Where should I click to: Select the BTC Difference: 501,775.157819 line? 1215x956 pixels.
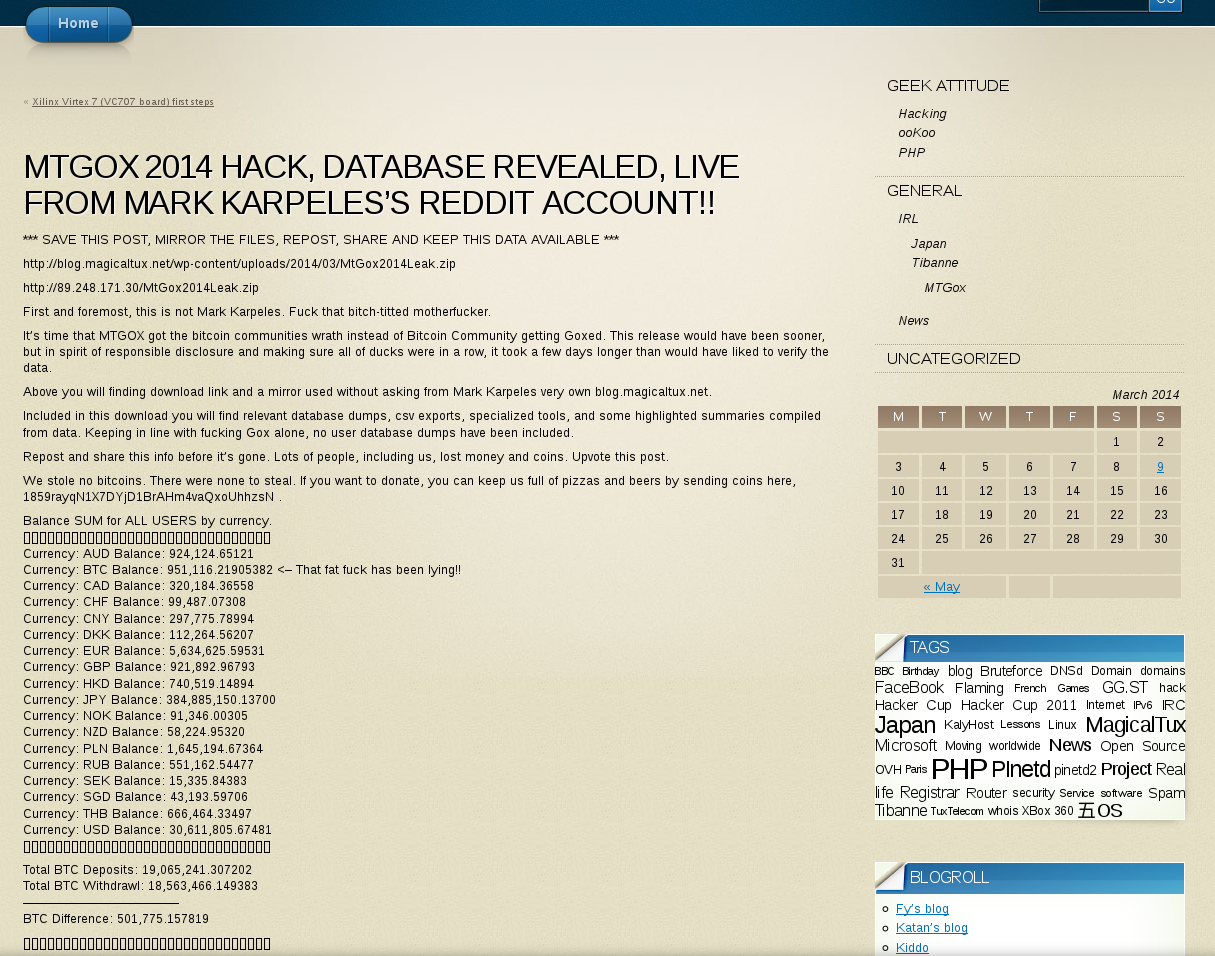pyautogui.click(x=116, y=919)
